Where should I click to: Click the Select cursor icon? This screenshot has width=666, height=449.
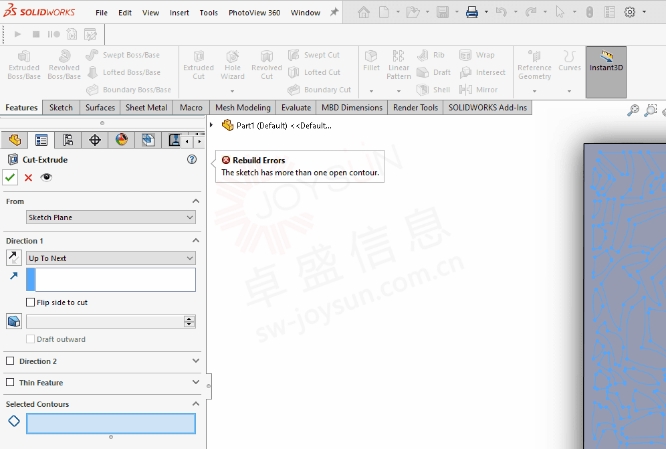(560, 12)
